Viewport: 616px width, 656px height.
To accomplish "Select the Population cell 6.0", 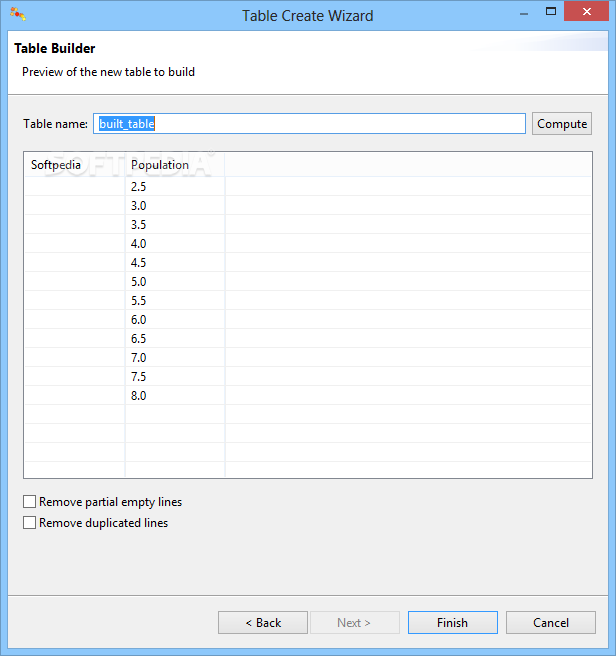I will click(x=175, y=320).
